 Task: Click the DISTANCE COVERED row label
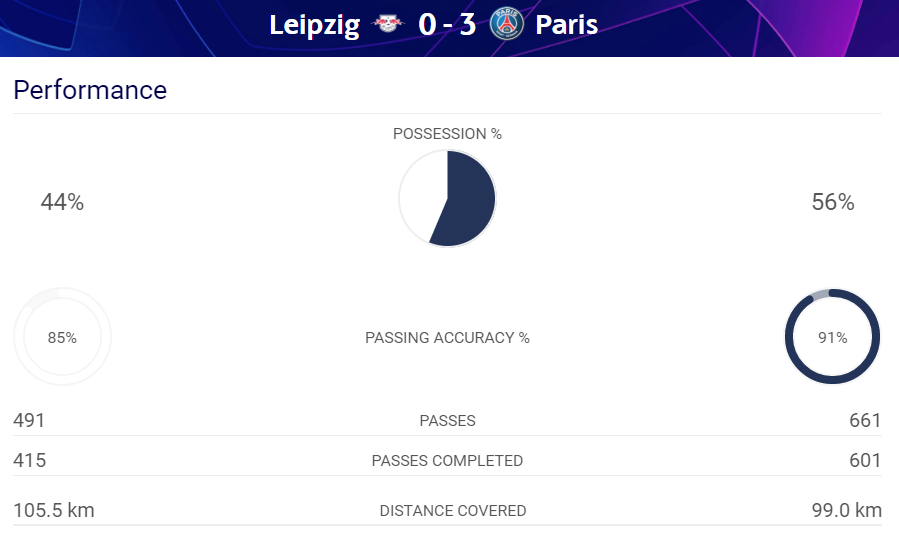click(x=453, y=510)
